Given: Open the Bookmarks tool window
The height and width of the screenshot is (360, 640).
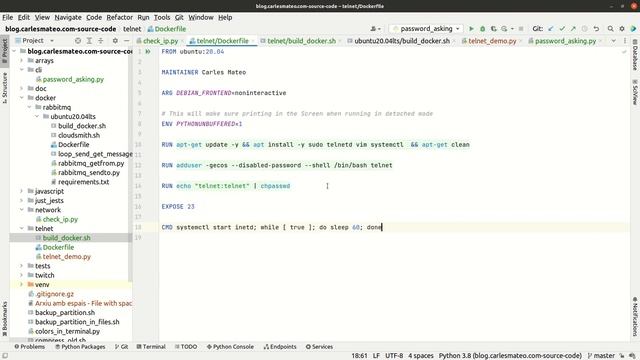Looking at the screenshot, I should 4,318.
